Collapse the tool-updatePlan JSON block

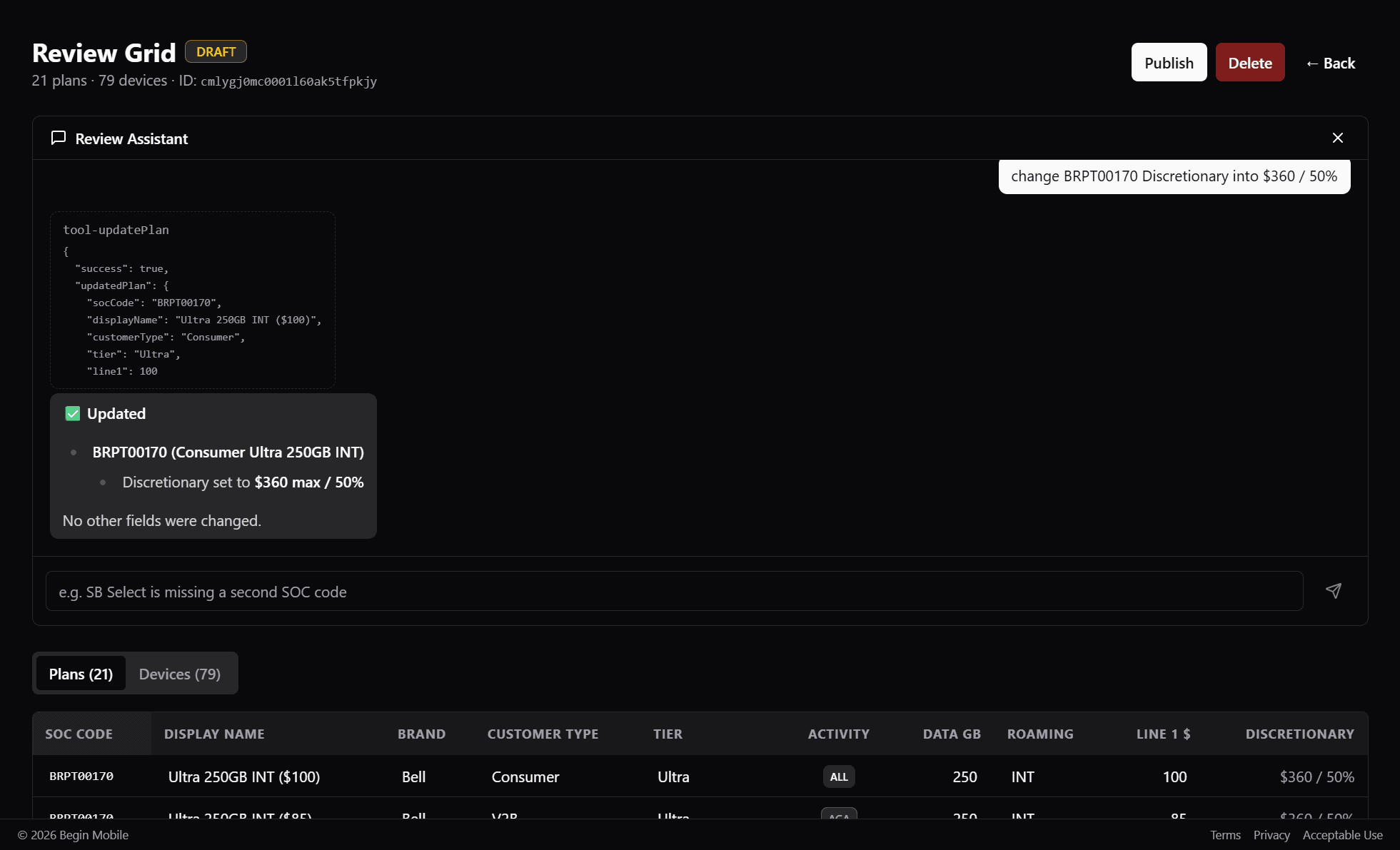(116, 229)
